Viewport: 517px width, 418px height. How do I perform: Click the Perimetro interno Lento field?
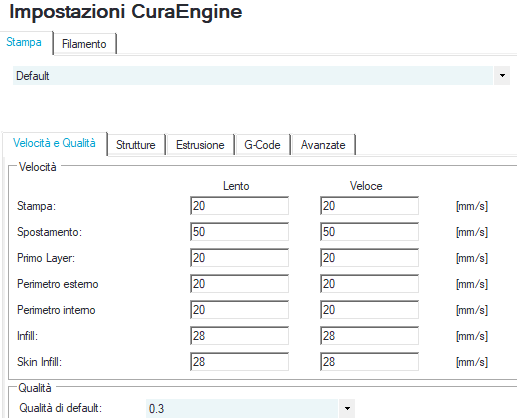(239, 310)
